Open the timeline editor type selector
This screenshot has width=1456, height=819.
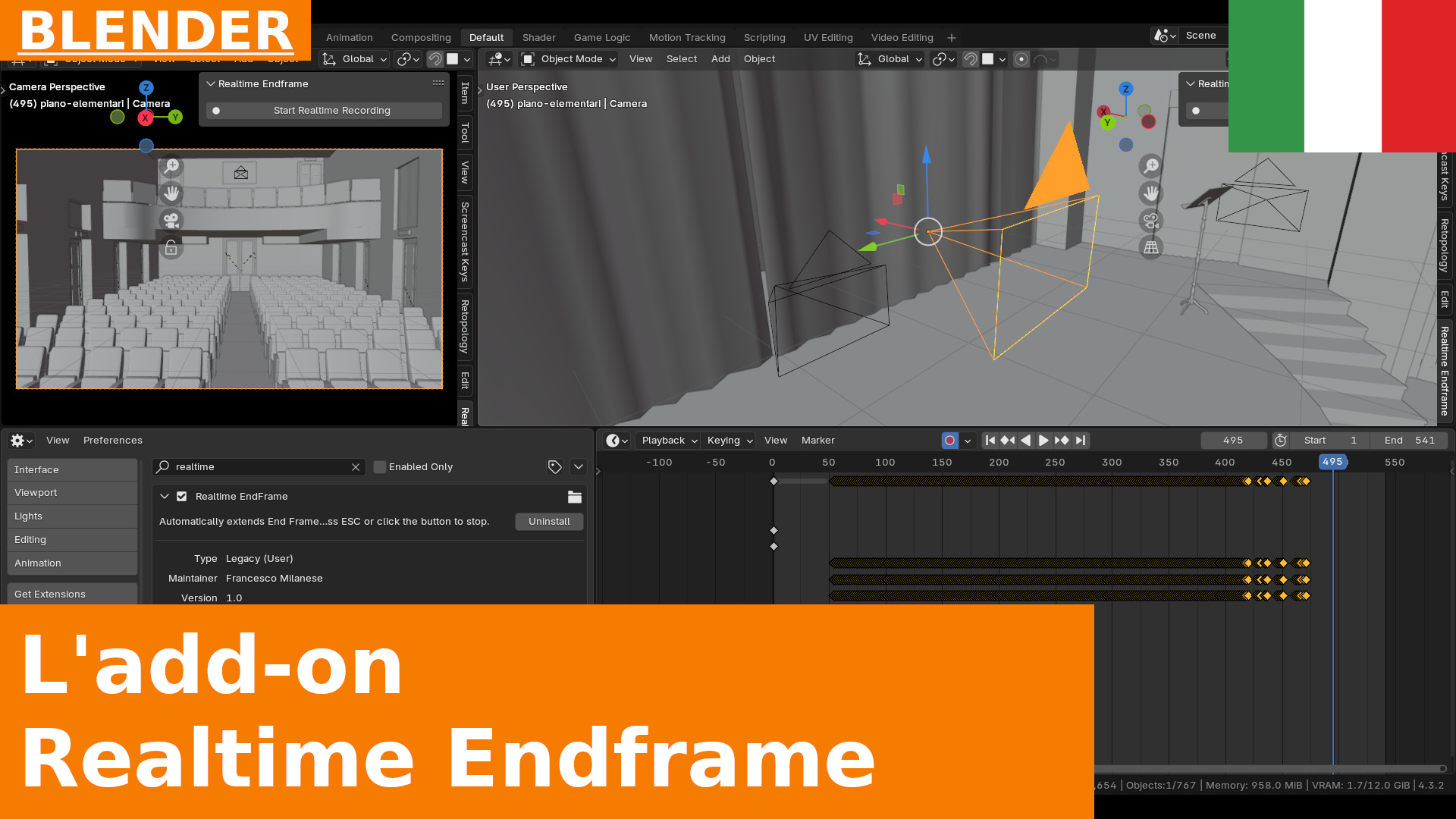[x=617, y=441]
